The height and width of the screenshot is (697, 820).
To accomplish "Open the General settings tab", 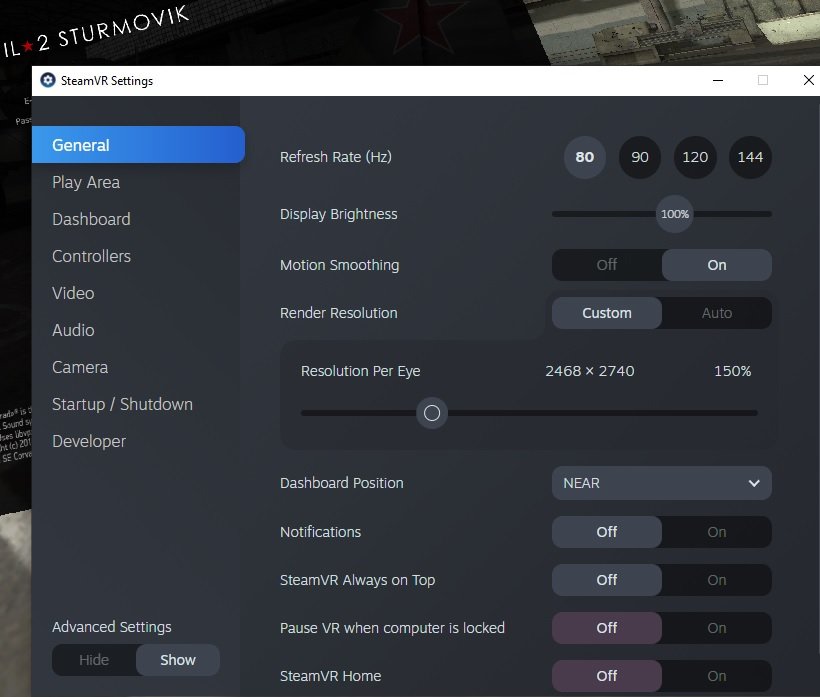I will click(x=138, y=145).
